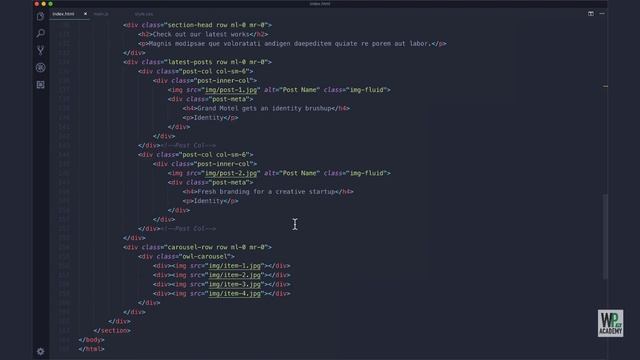640x360 pixels.
Task: Click the closing </html> tag
Action: coord(91,349)
